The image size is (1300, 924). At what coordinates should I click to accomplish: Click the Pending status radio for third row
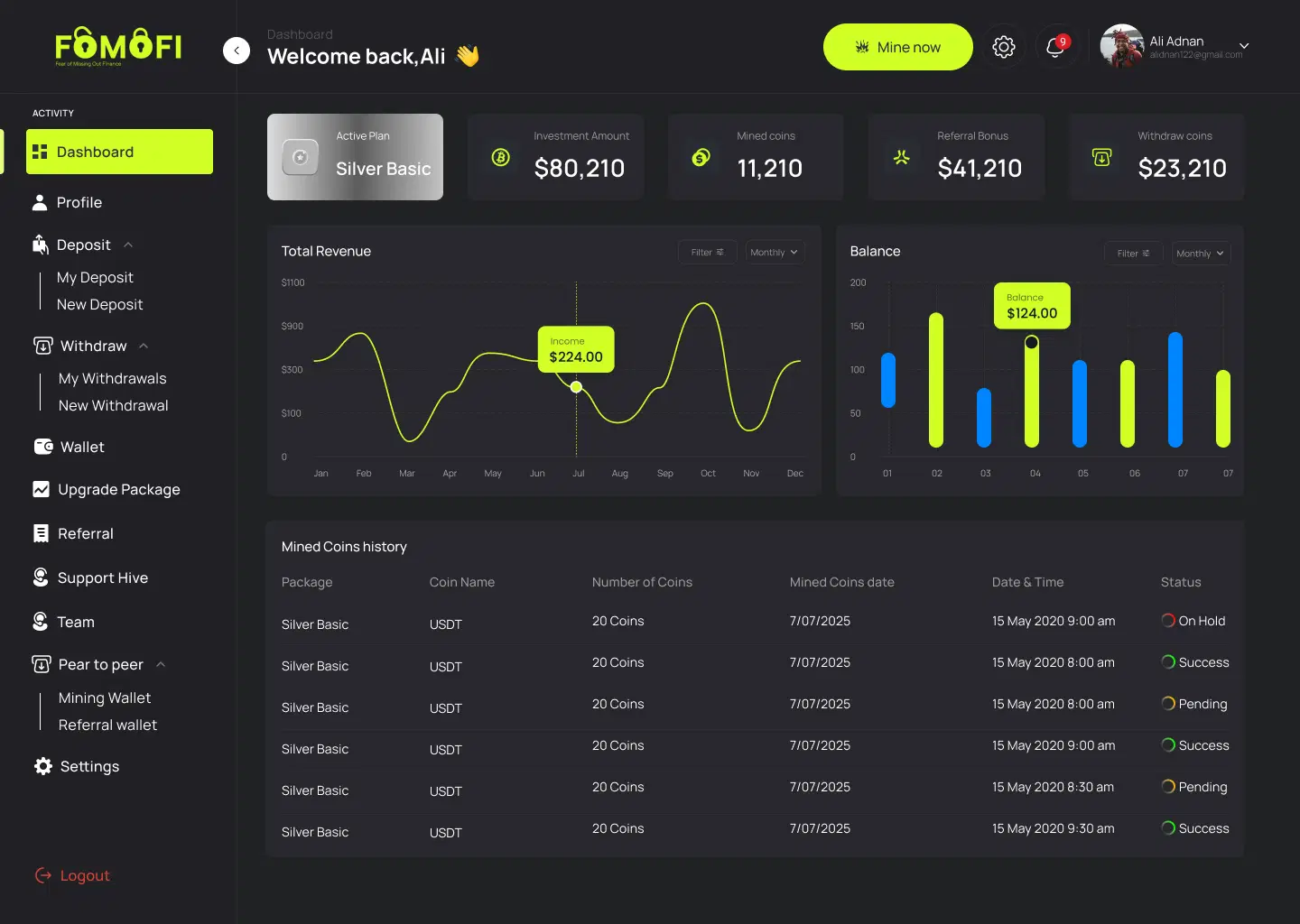coord(1167,704)
